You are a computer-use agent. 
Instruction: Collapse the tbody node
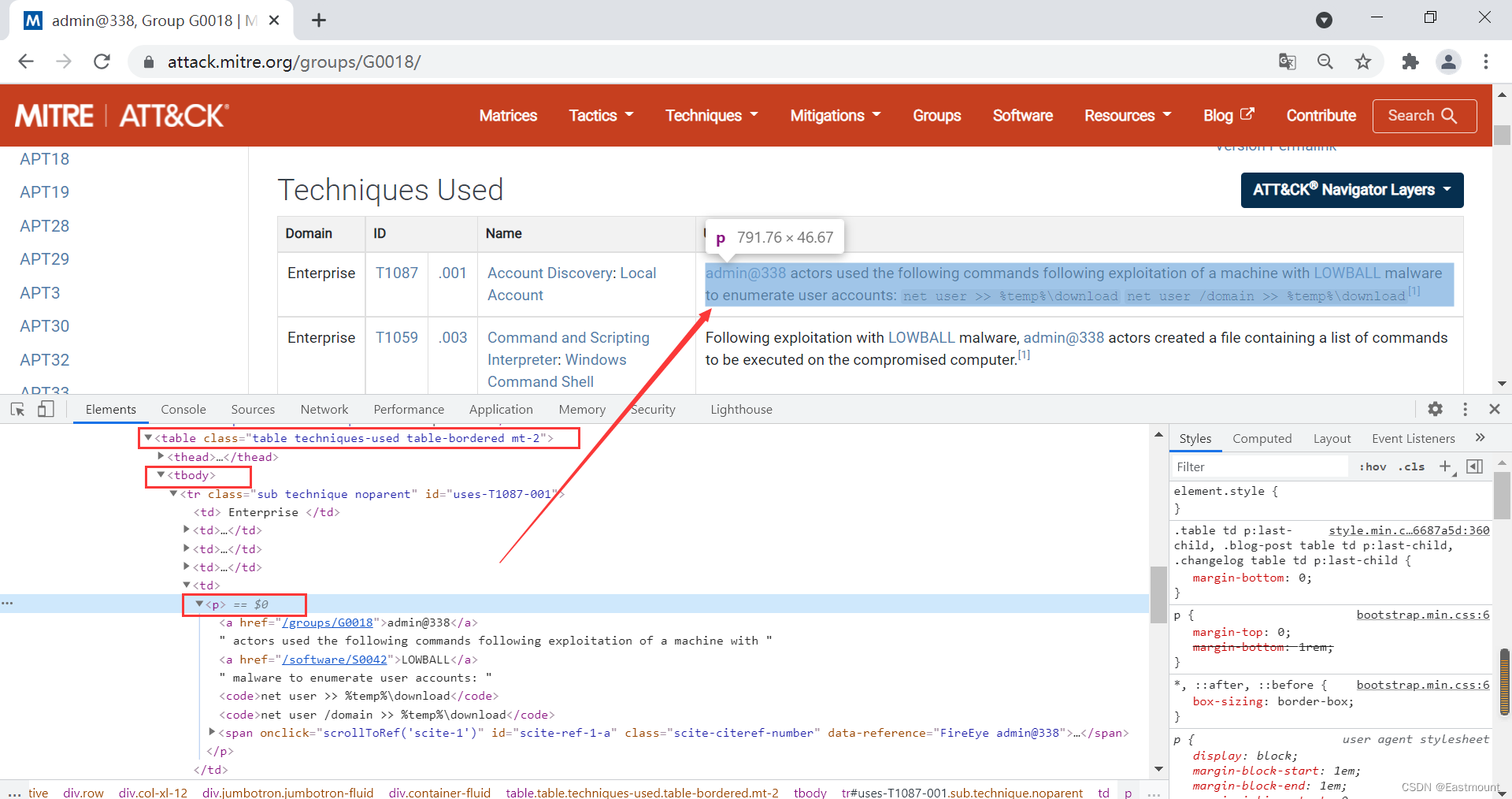pyautogui.click(x=161, y=474)
